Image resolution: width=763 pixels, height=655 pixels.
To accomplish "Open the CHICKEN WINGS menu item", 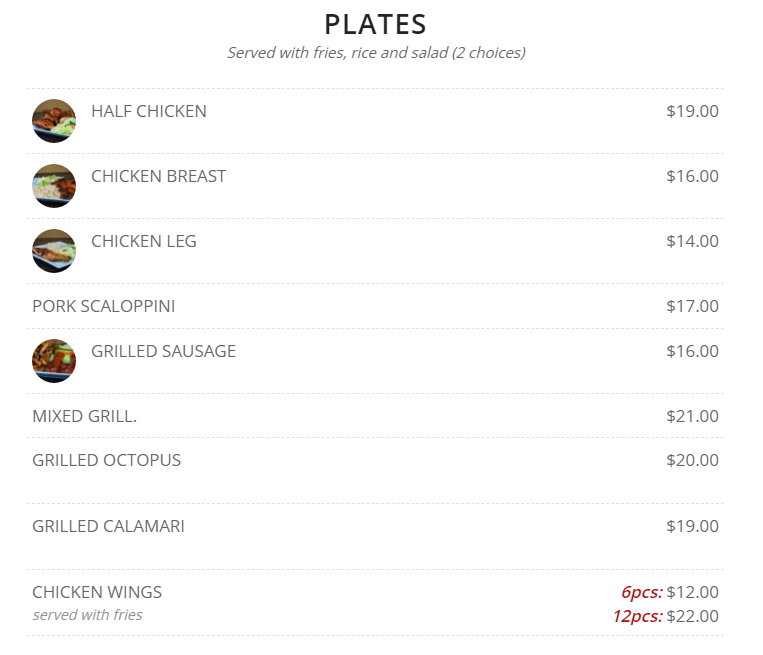I will pos(97,592).
